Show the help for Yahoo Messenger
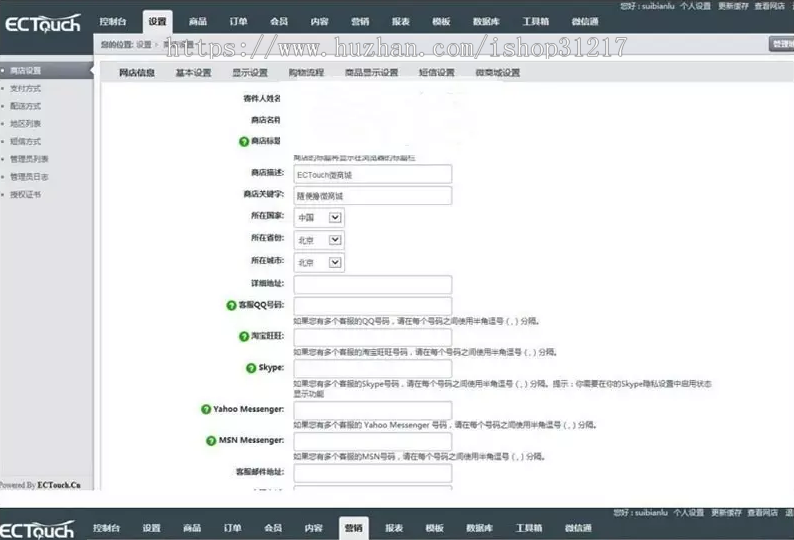This screenshot has height=540, width=794. (206, 409)
